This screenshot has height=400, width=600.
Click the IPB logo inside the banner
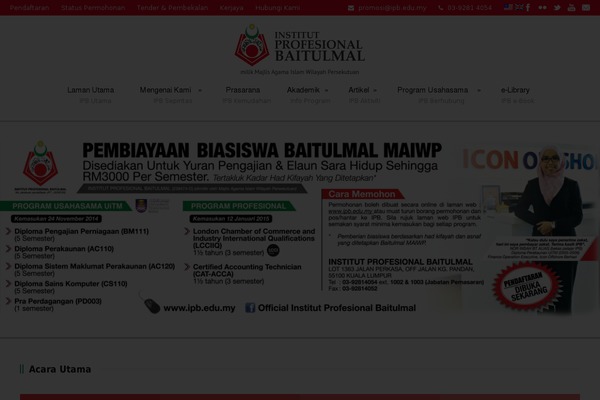[x=40, y=165]
